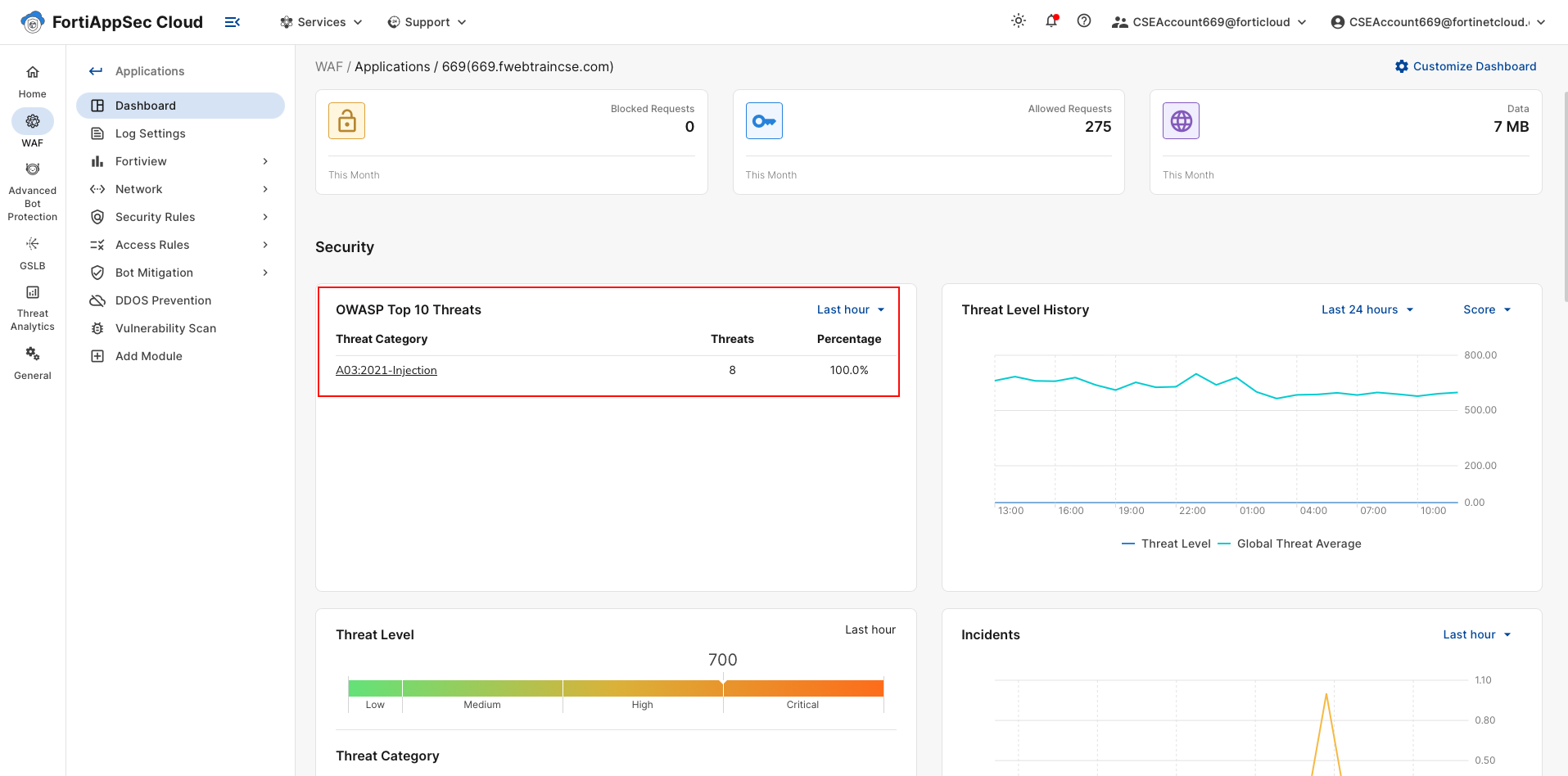Click the Fortiview bar chart icon

[x=97, y=161]
